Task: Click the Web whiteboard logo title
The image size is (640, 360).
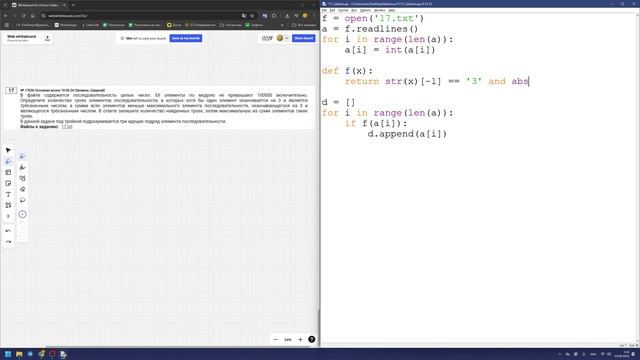Action: click(22, 37)
